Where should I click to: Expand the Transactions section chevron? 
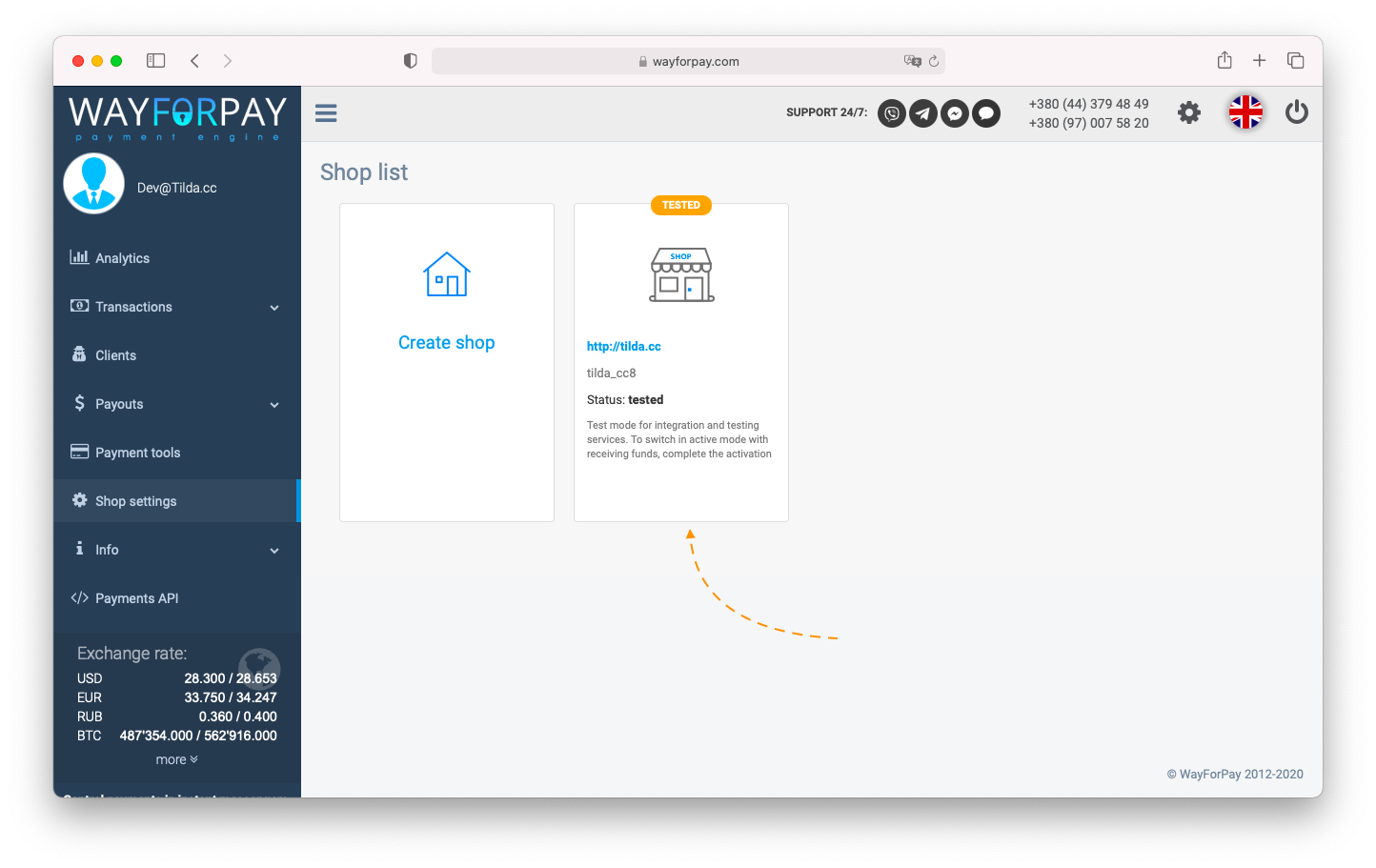pyautogui.click(x=275, y=307)
